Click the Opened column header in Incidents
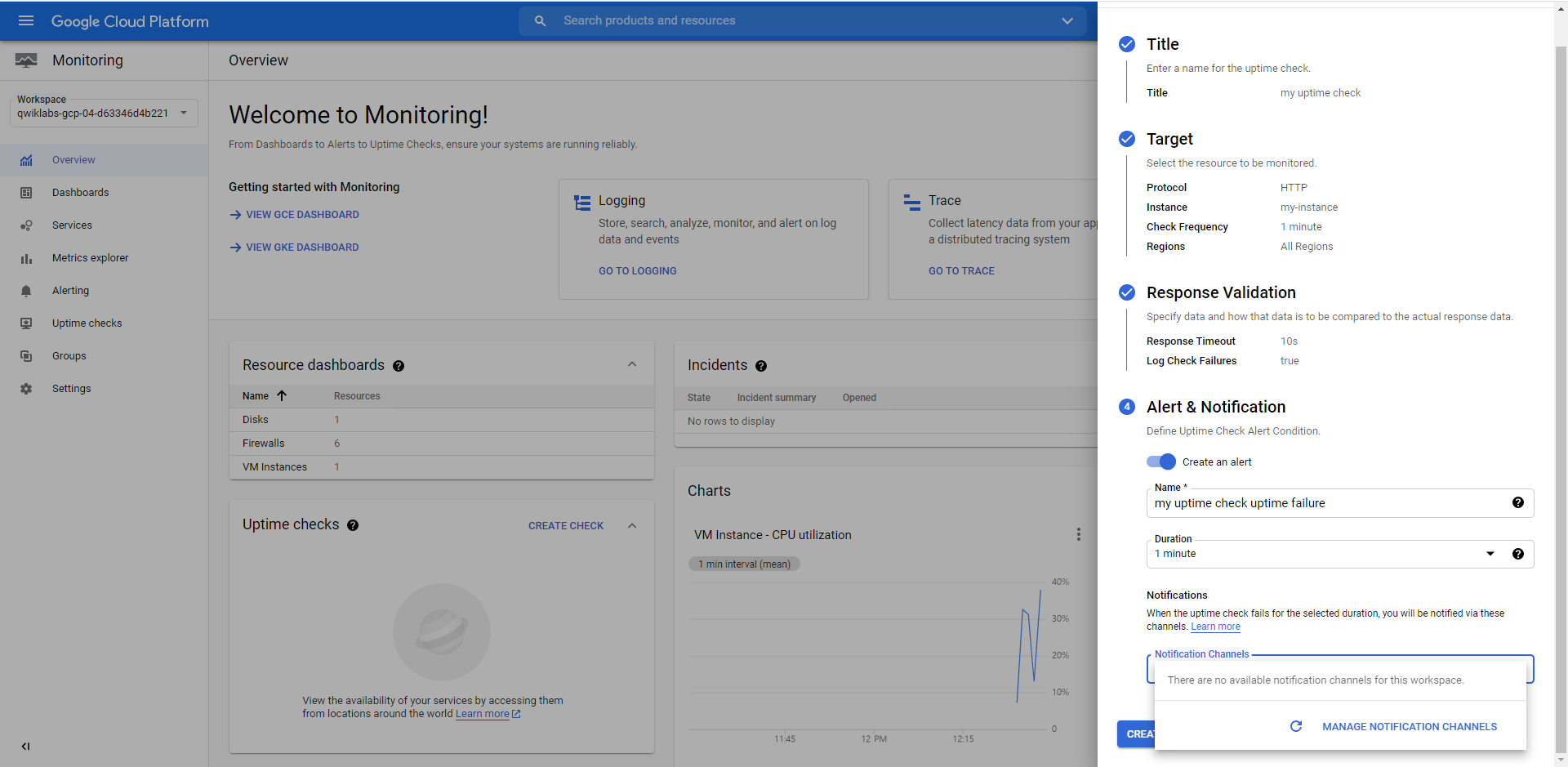 (859, 398)
